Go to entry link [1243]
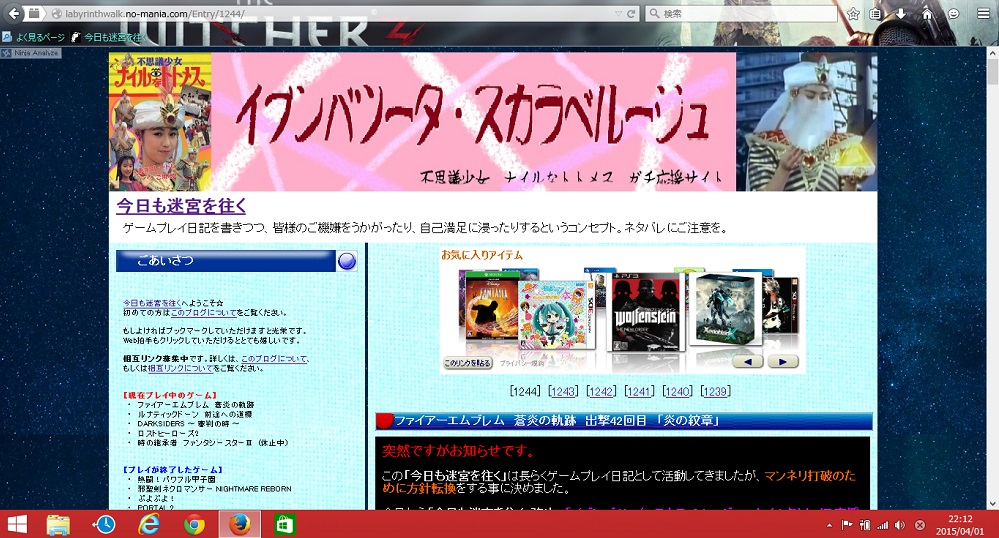Screen dimensions: 999x538 tap(563, 391)
